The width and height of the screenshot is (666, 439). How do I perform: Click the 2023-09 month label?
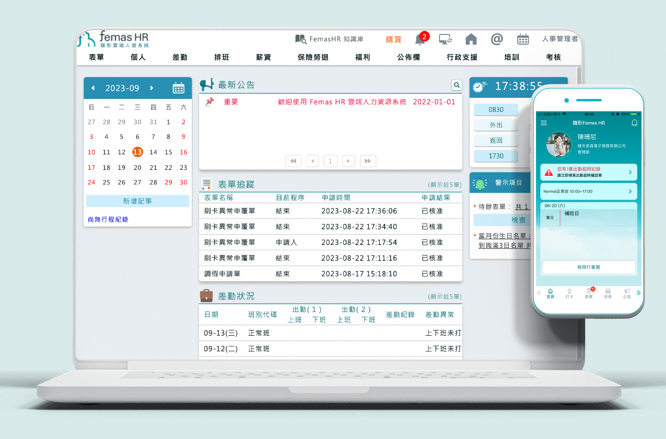click(122, 88)
